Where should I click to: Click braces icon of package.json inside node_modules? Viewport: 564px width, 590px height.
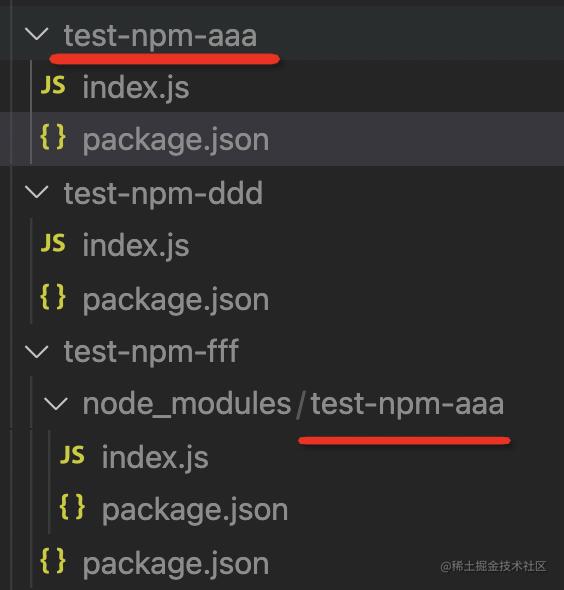point(72,507)
